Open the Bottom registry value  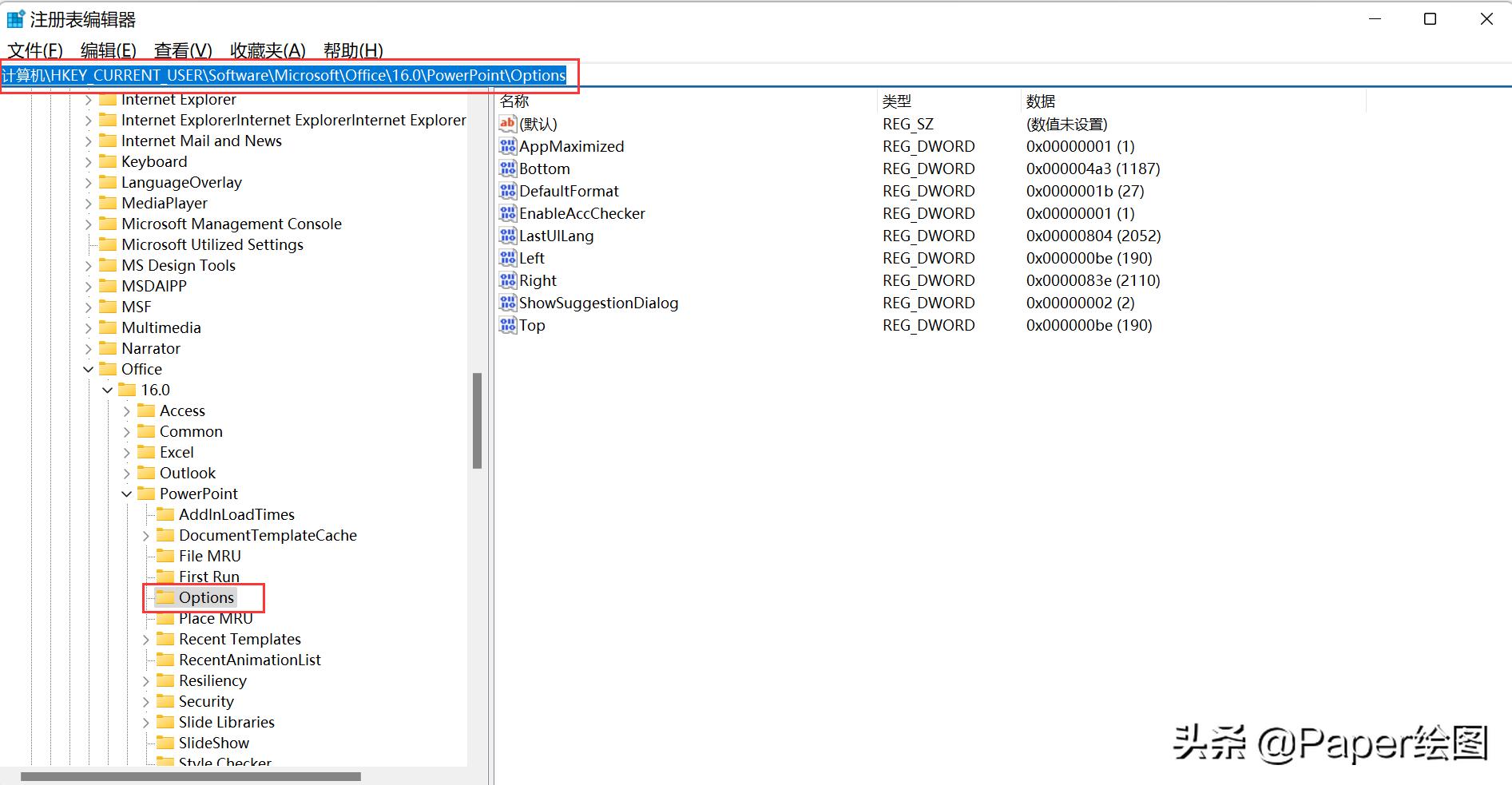tap(544, 168)
